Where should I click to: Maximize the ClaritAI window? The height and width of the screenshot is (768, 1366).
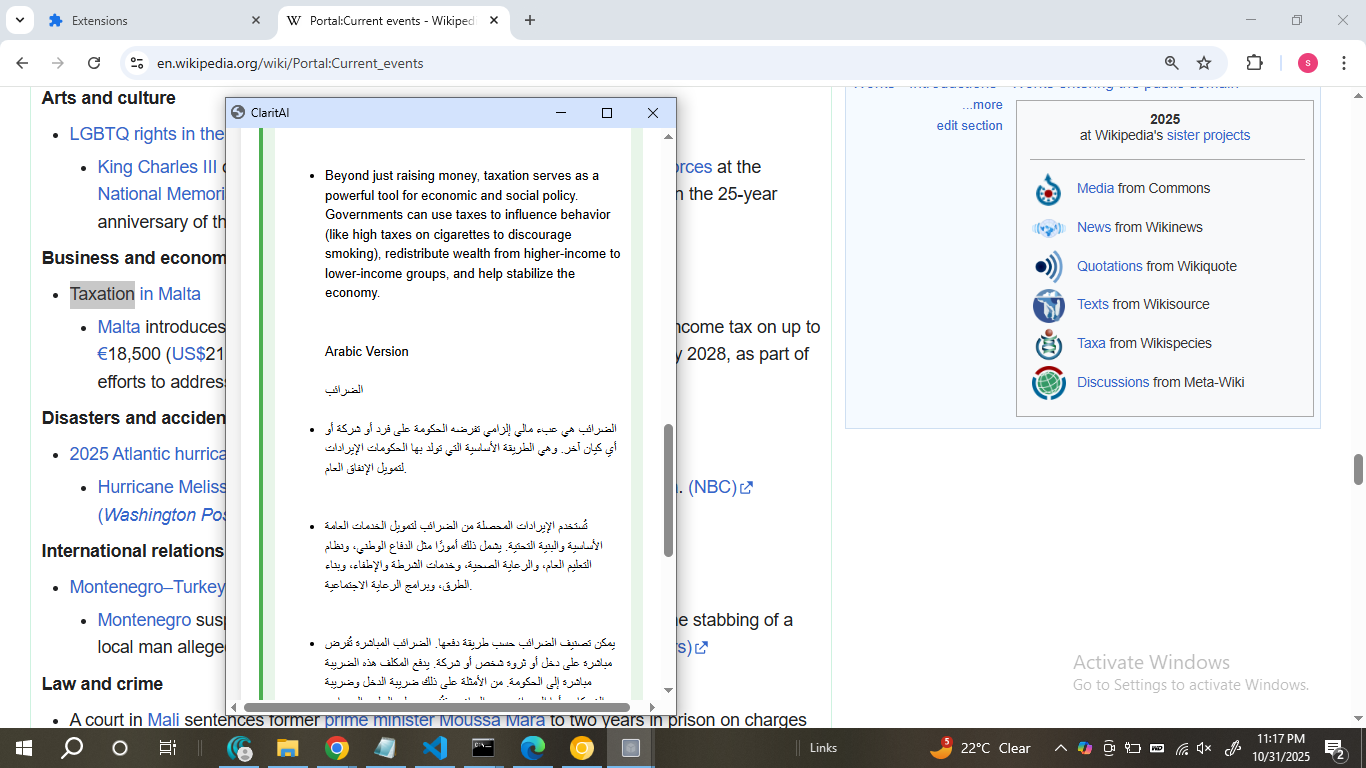tap(606, 113)
